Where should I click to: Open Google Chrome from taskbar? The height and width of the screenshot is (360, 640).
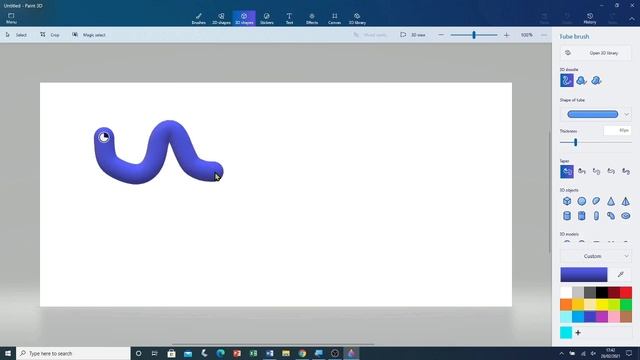(x=302, y=353)
